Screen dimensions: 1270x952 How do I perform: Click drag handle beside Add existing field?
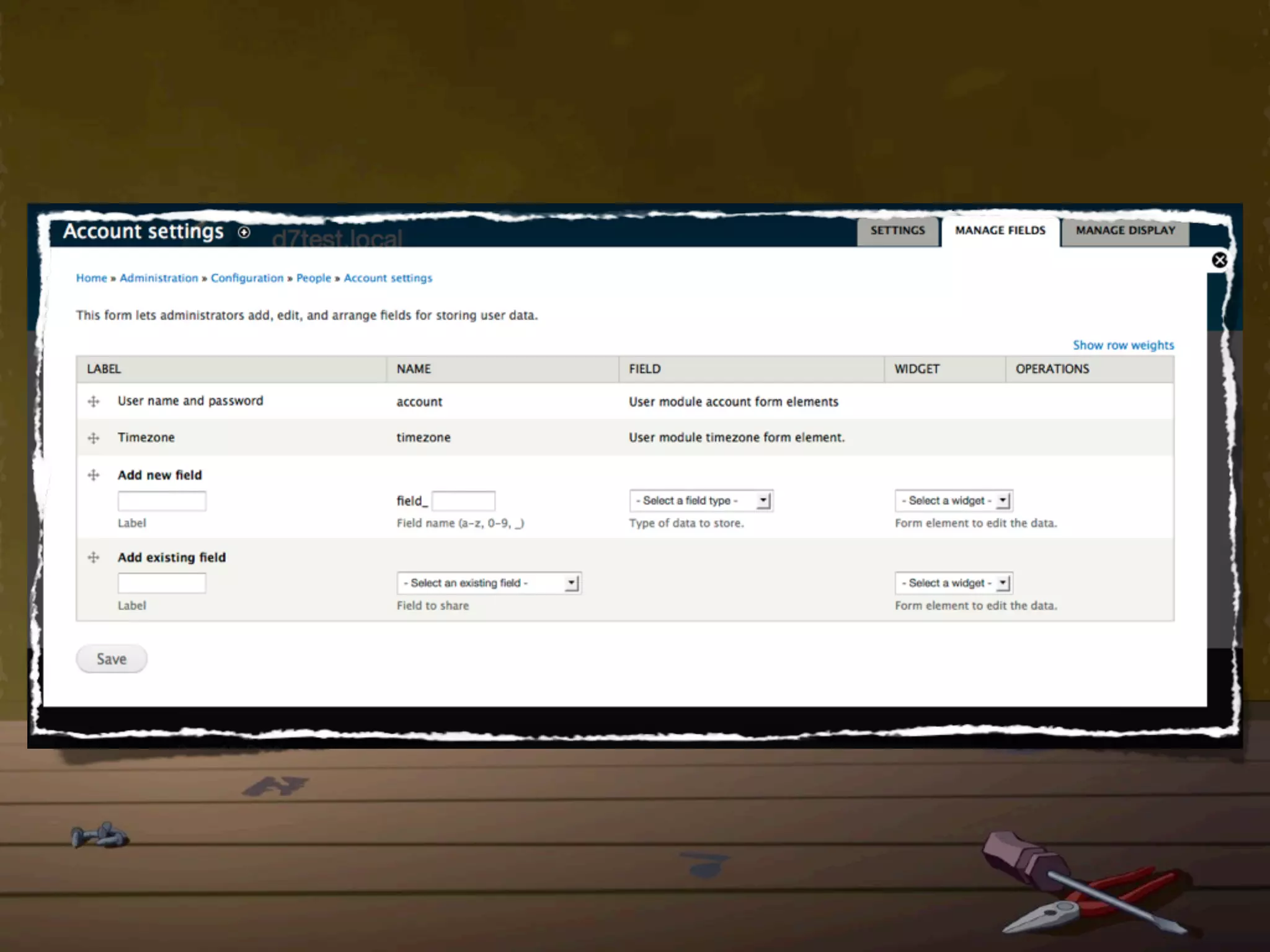[94, 558]
